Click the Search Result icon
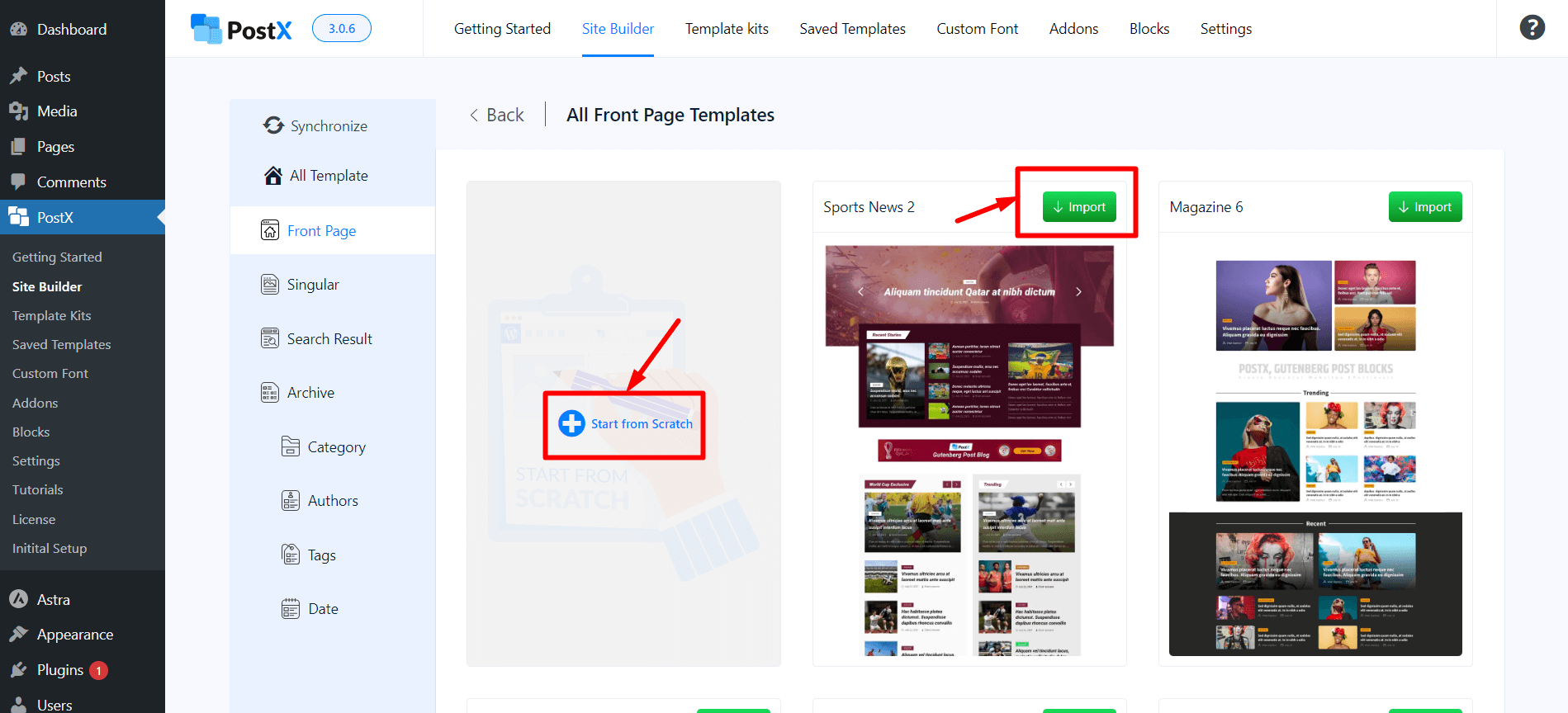Screen dimensions: 1568x713 coord(270,338)
